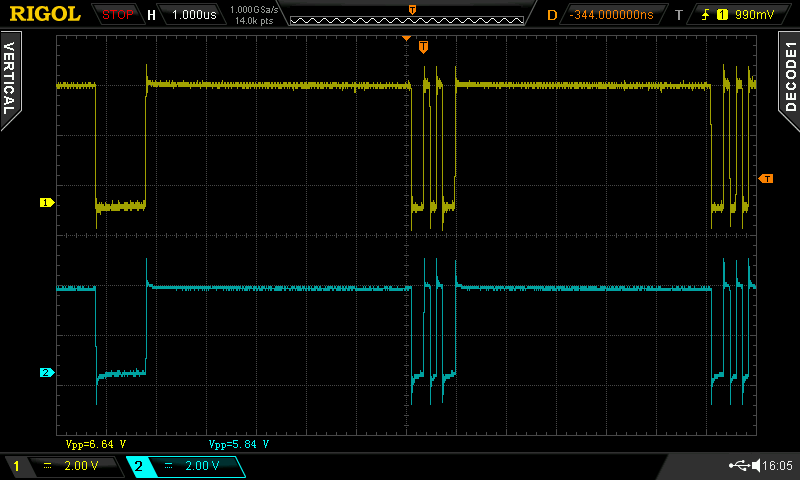800x480 pixels.
Task: Click the yellow channel 1 ground marker
Action: click(47, 203)
